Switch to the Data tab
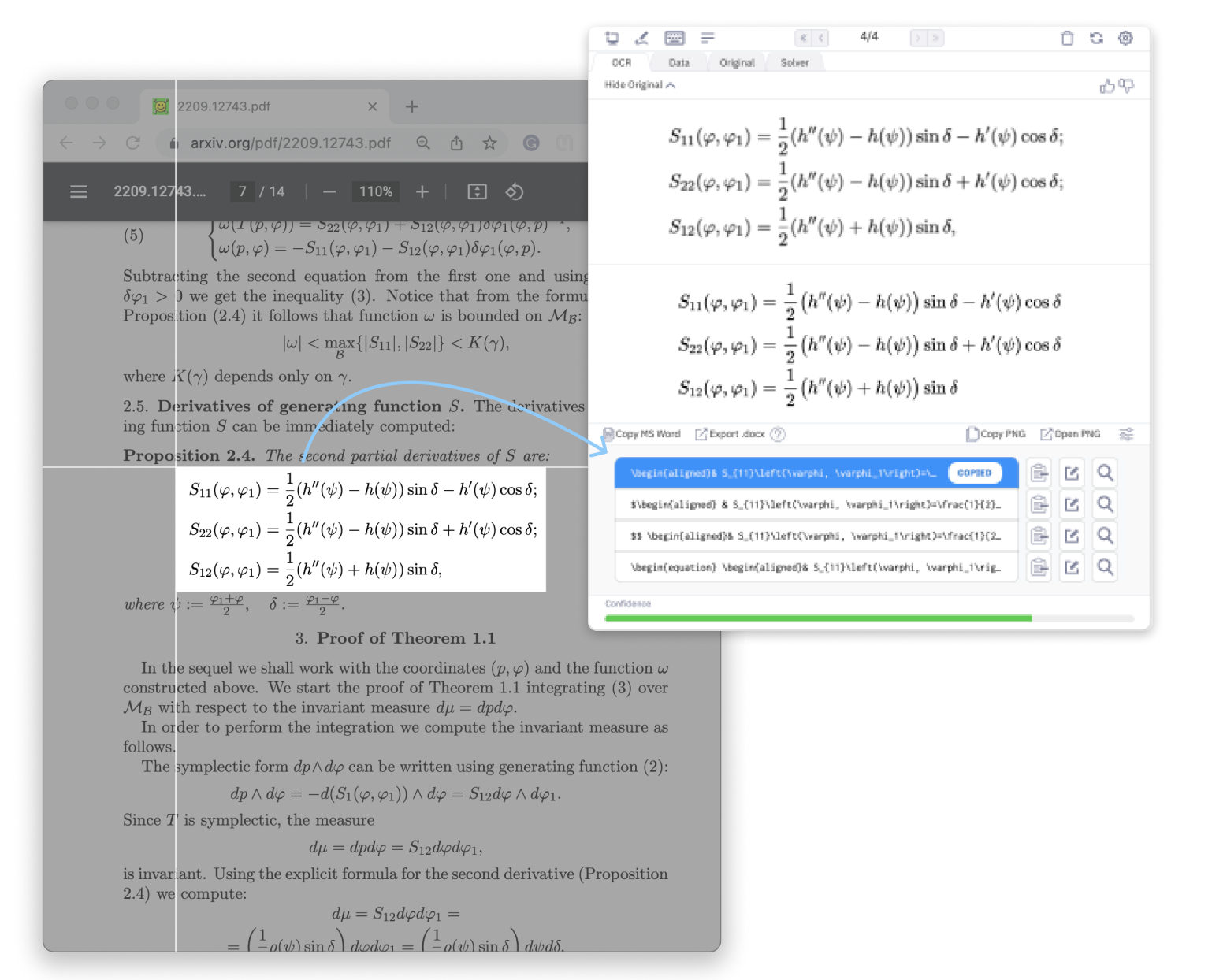The image size is (1212, 980). pyautogui.click(x=678, y=62)
